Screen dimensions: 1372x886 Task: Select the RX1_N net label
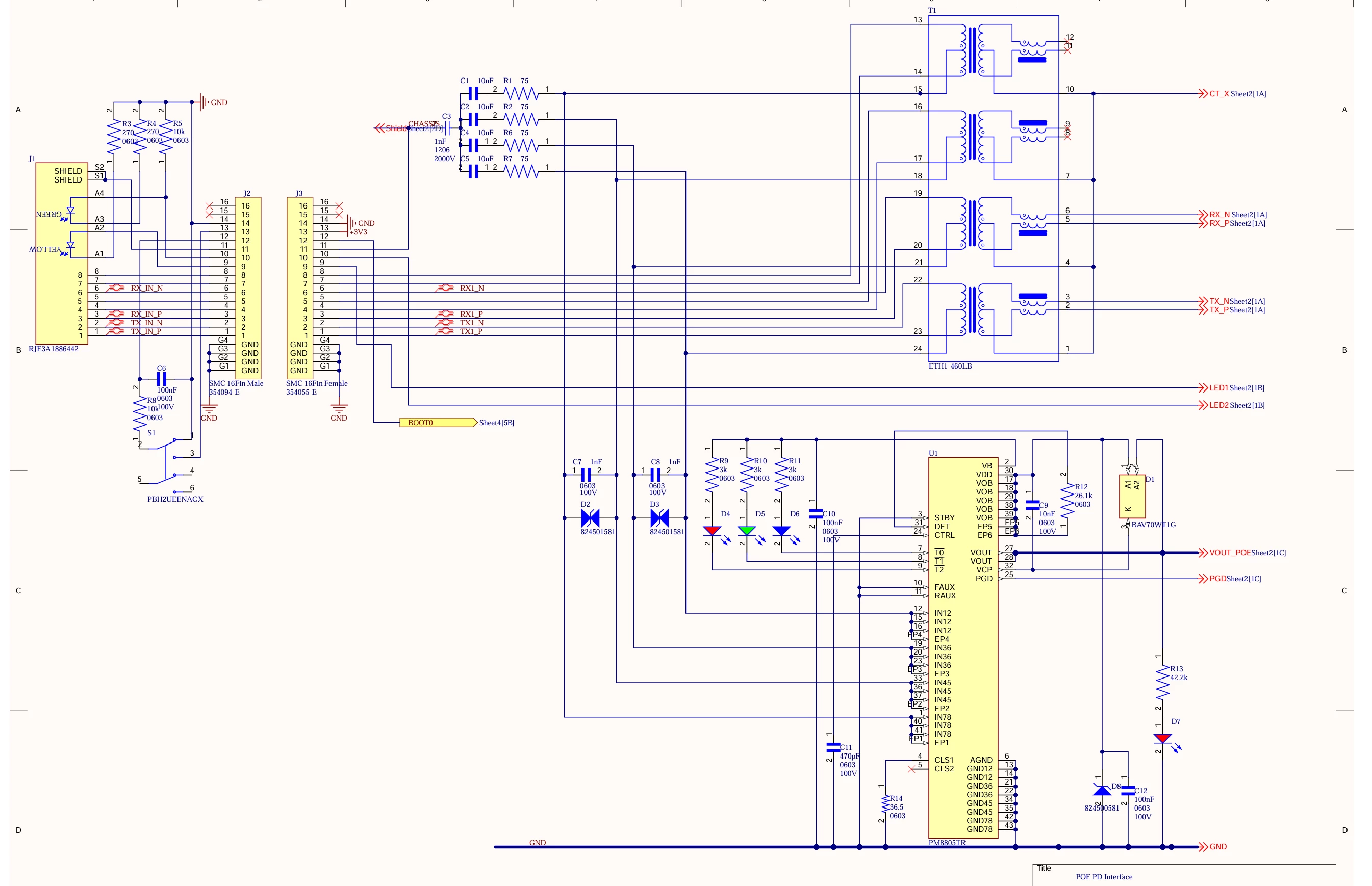[472, 288]
